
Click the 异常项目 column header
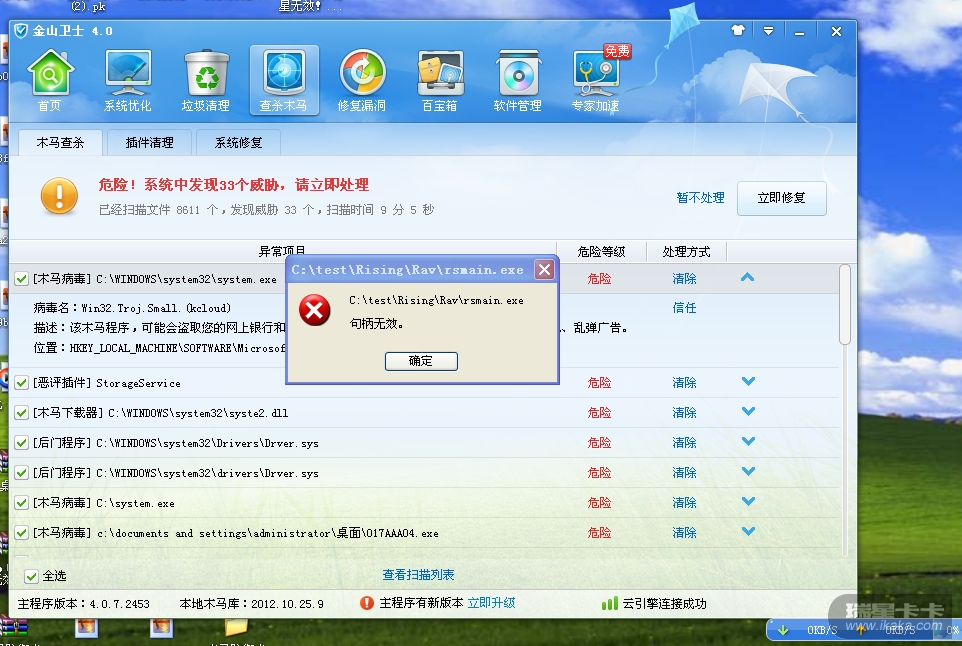(x=282, y=250)
